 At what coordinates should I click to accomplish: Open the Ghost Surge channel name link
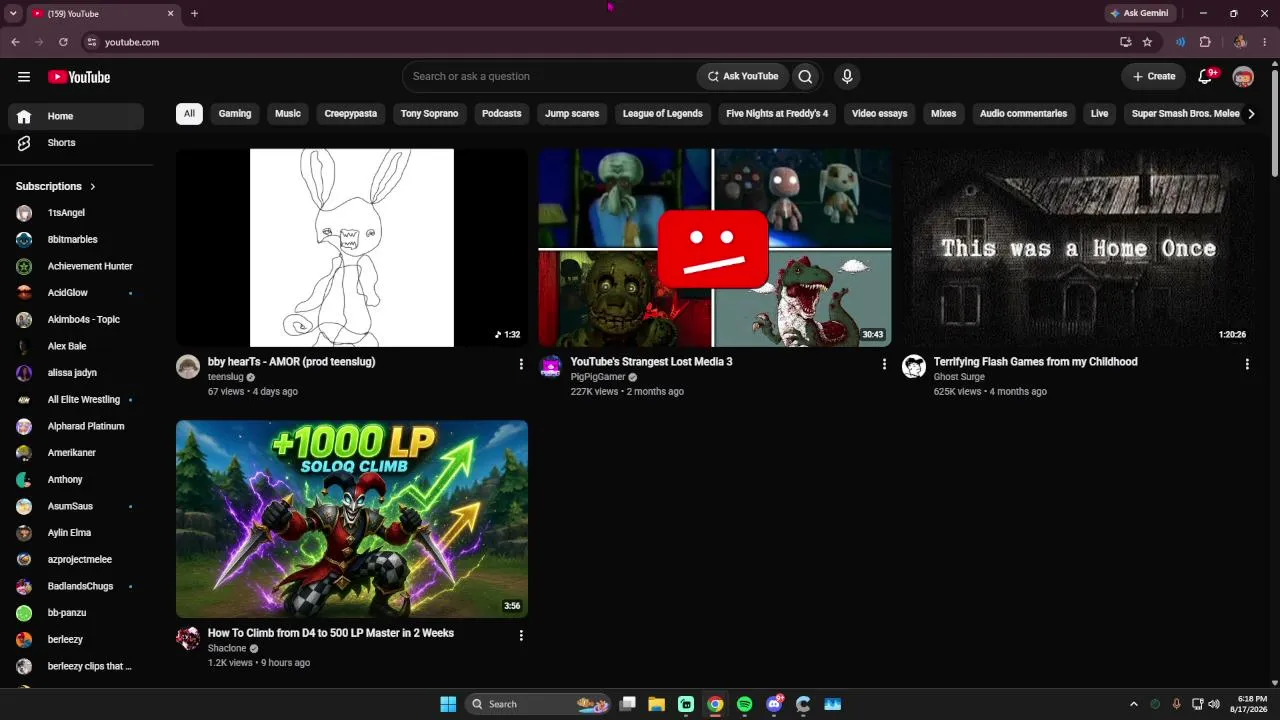coord(959,377)
